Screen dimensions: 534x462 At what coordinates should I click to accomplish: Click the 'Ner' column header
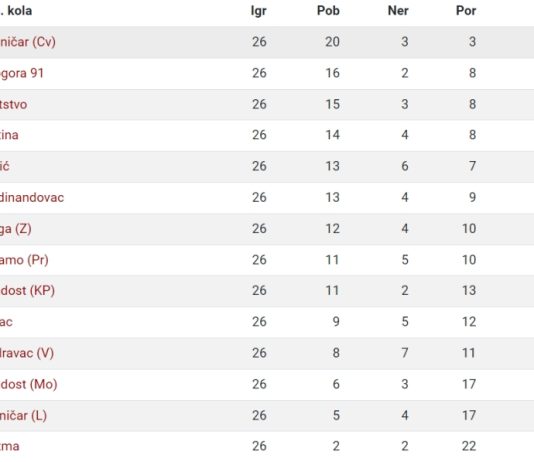tap(398, 11)
